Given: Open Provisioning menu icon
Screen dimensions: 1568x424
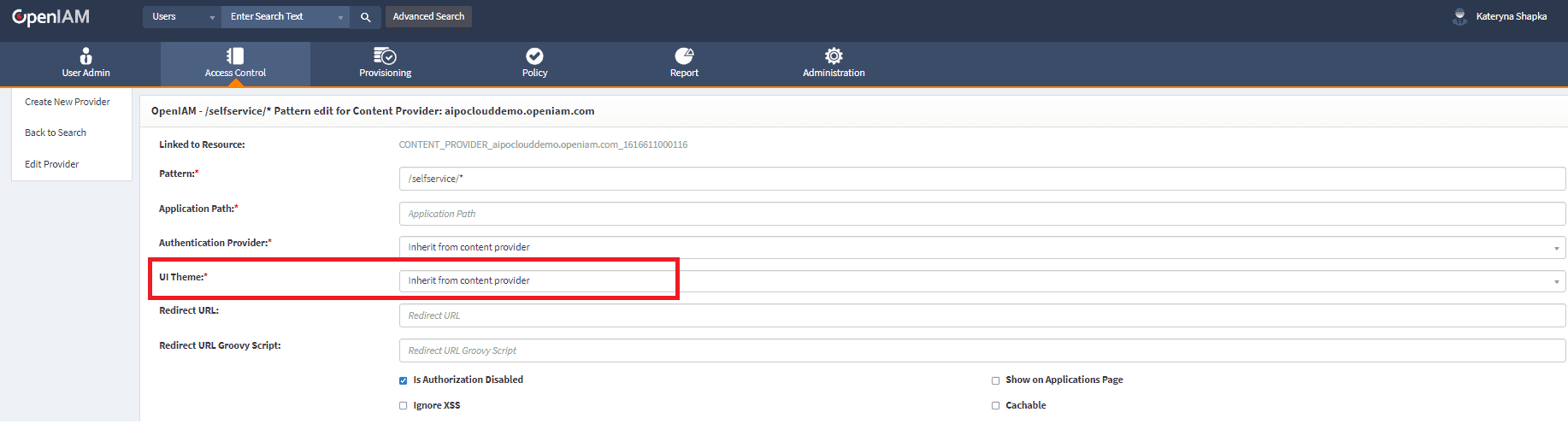Looking at the screenshot, I should pyautogui.click(x=385, y=56).
